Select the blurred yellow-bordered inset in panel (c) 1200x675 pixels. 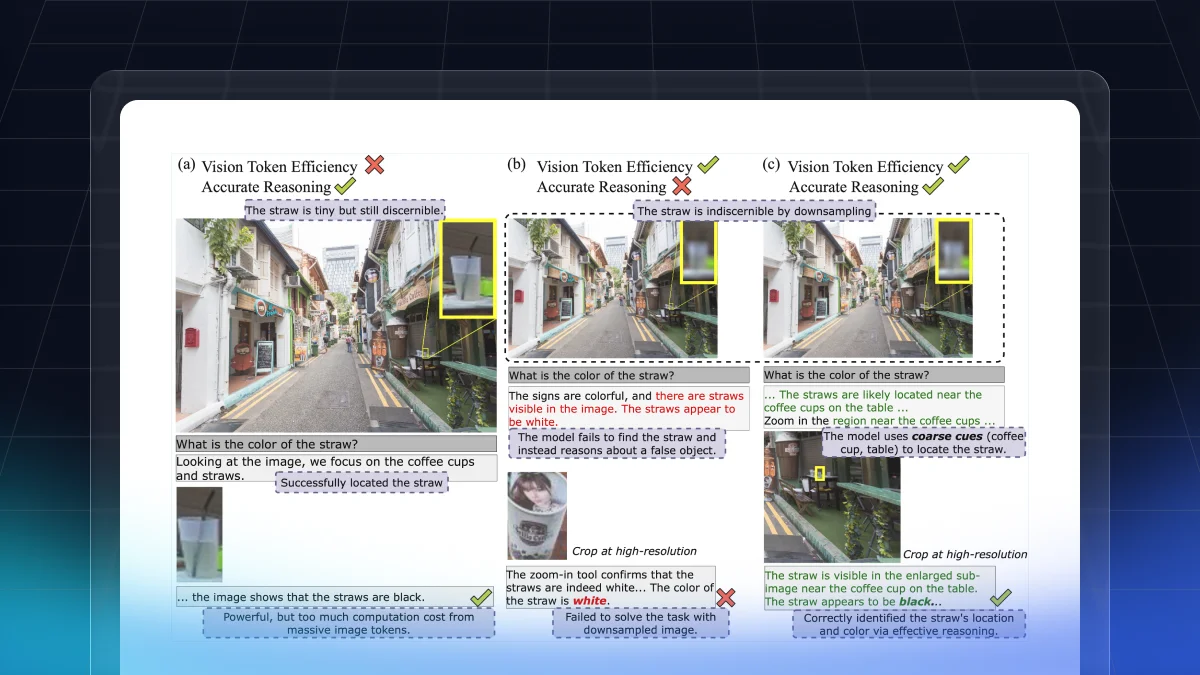click(954, 252)
